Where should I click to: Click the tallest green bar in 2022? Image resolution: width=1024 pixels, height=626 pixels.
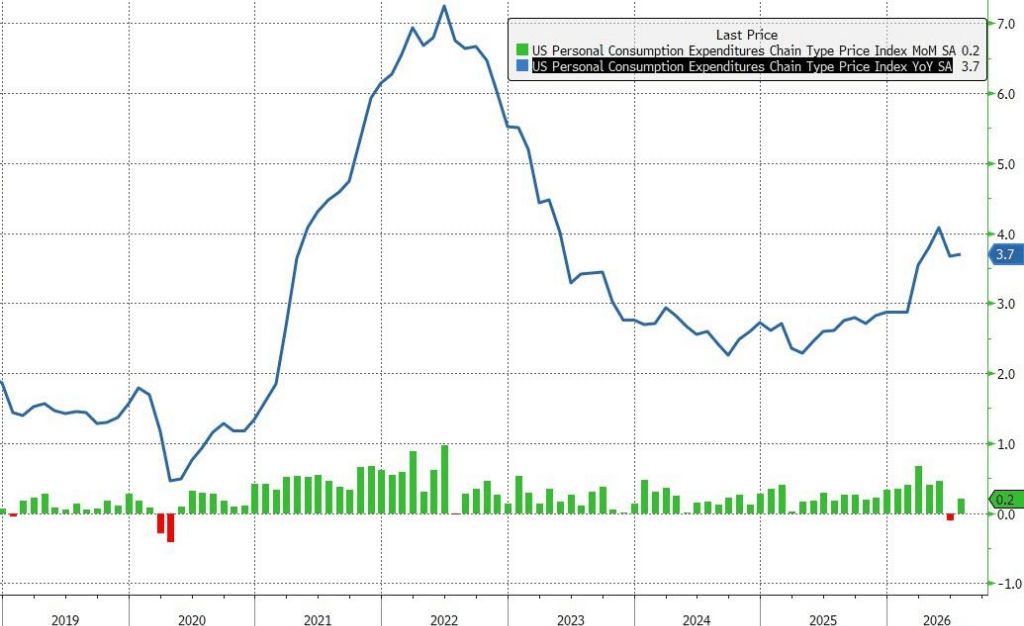[x=445, y=479]
